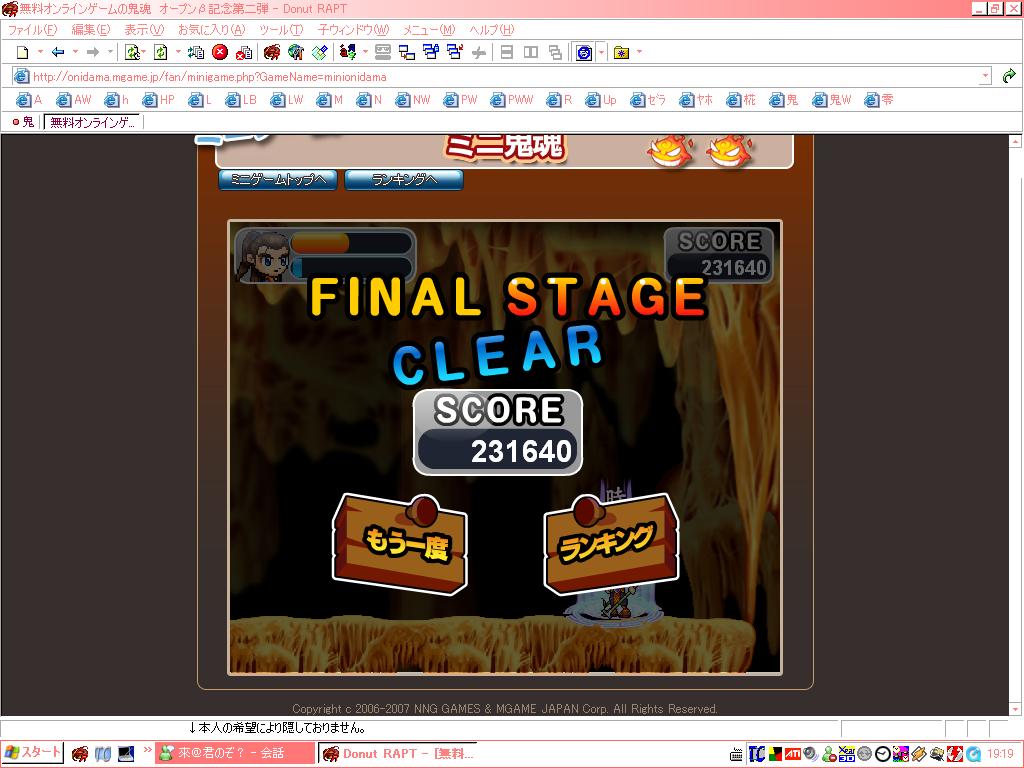This screenshot has width=1024, height=768.
Task: Open the 'AW' favorites bar link
Action: (x=74, y=100)
